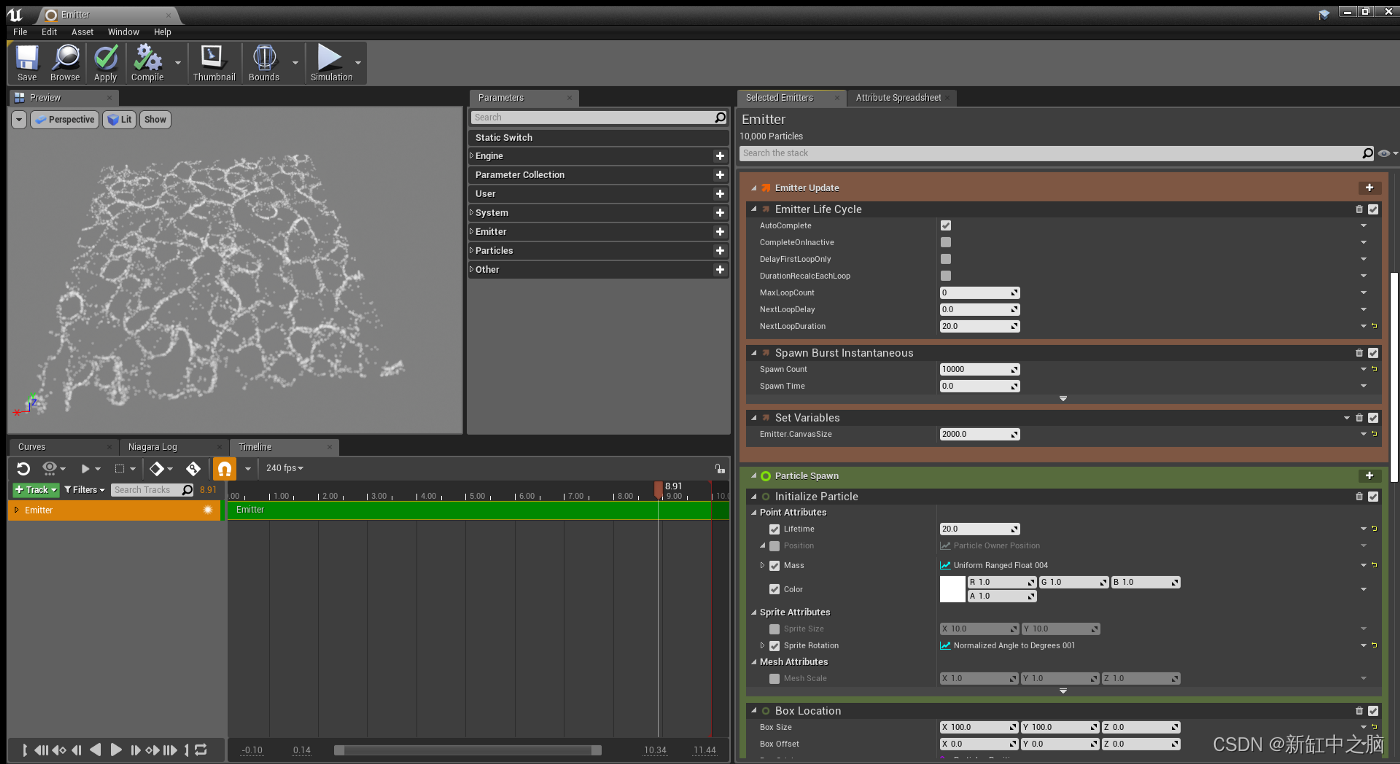Toggle looping playback in timeline
Screen dimensions: 1400x764
(201, 750)
